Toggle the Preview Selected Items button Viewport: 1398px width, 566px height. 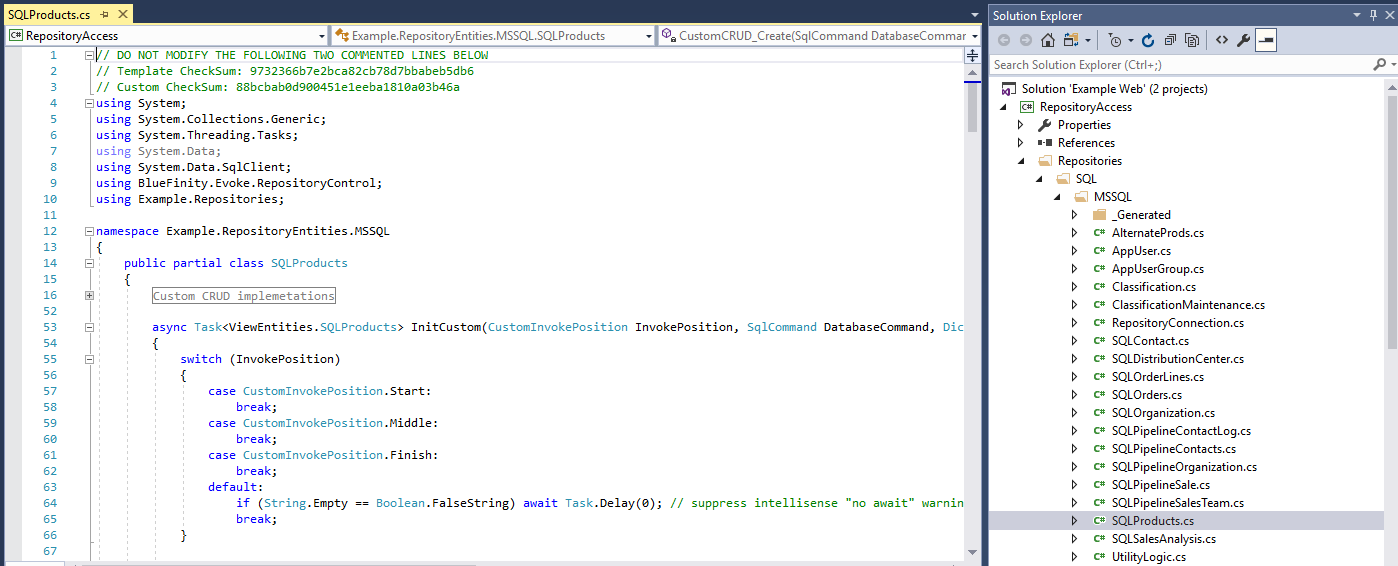pos(1266,40)
